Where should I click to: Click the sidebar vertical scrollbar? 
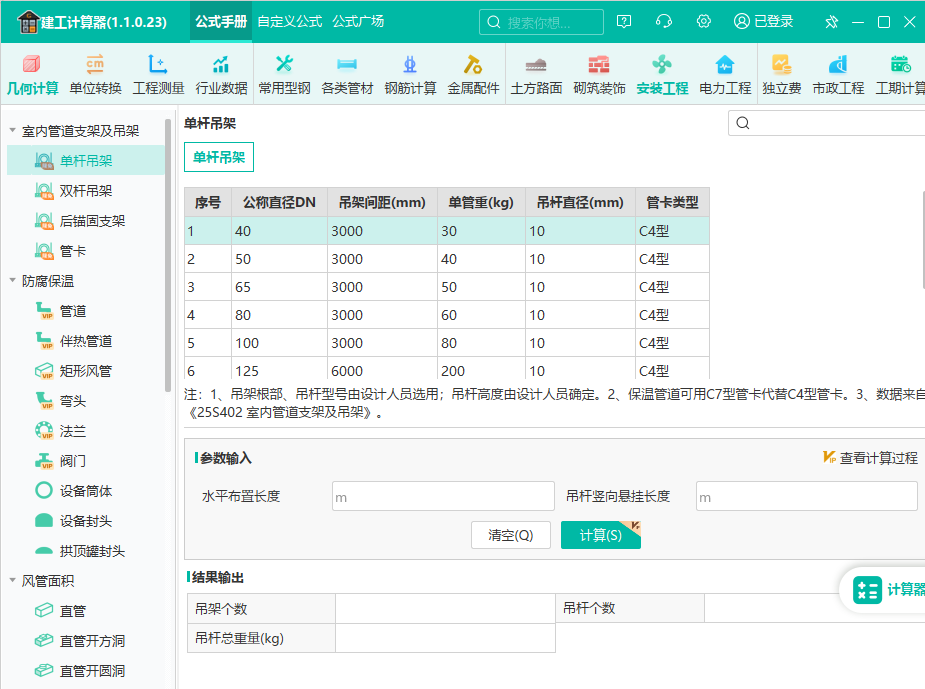(x=168, y=255)
